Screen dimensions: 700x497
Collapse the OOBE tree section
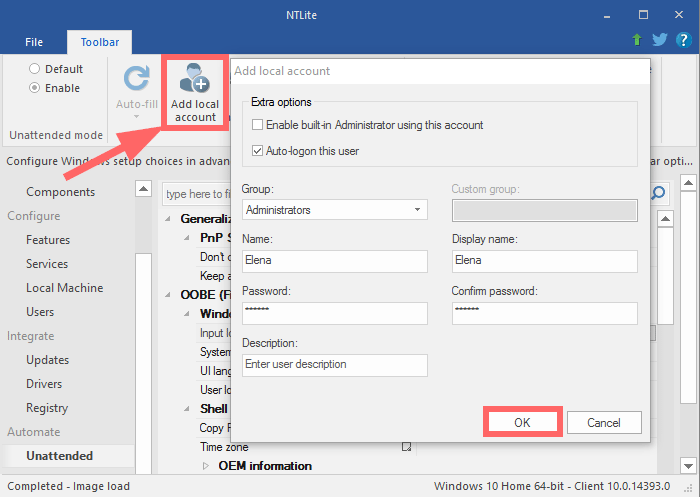[168, 295]
